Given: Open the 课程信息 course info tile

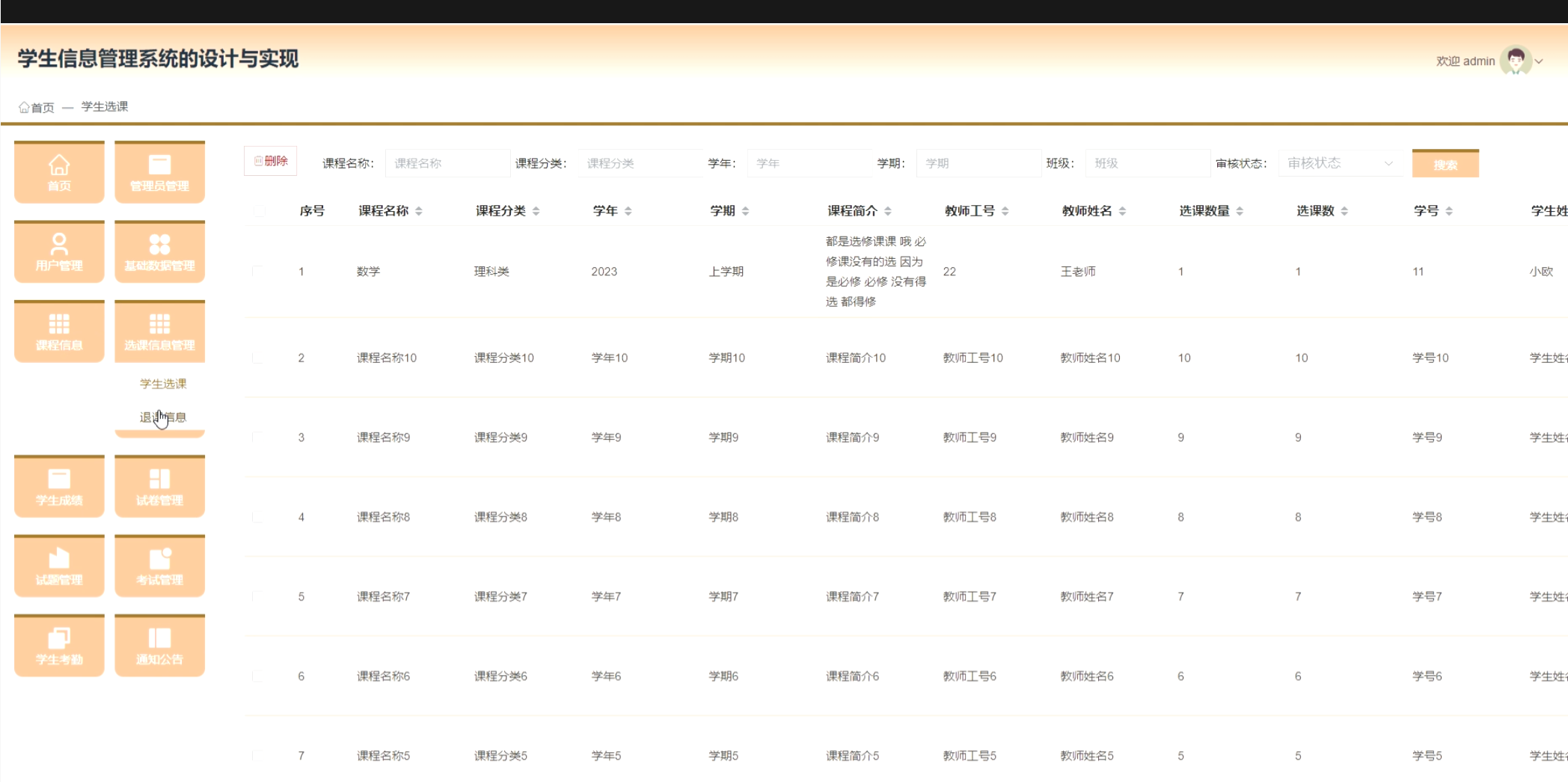Looking at the screenshot, I should pos(59,332).
